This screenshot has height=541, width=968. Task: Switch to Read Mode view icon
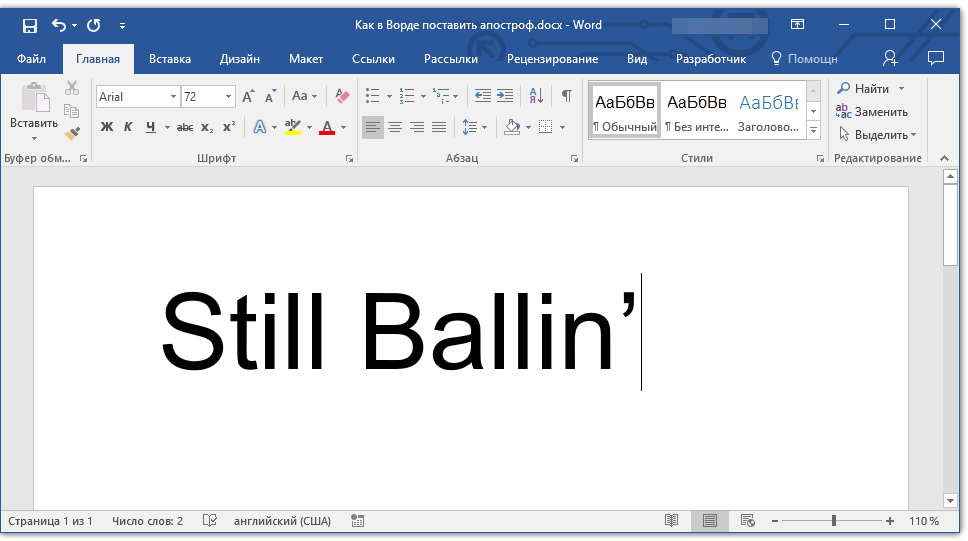672,521
